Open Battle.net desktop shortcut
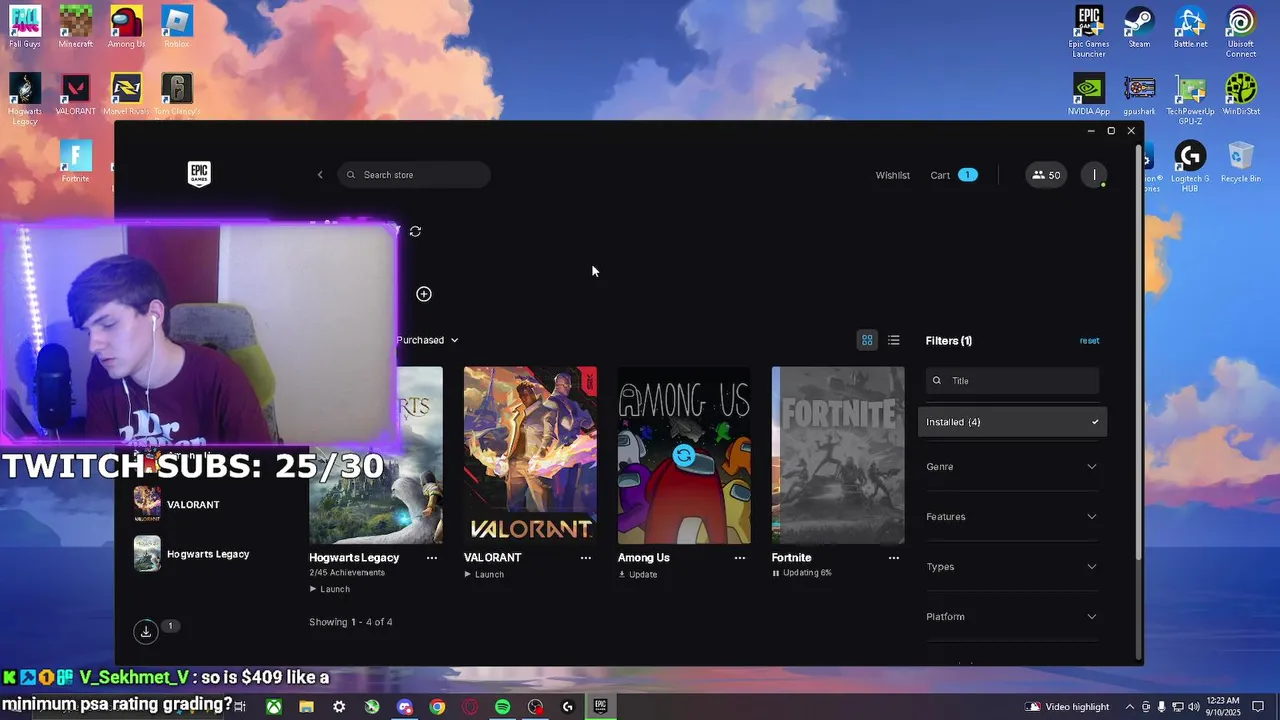The image size is (1280, 720). 1190,28
